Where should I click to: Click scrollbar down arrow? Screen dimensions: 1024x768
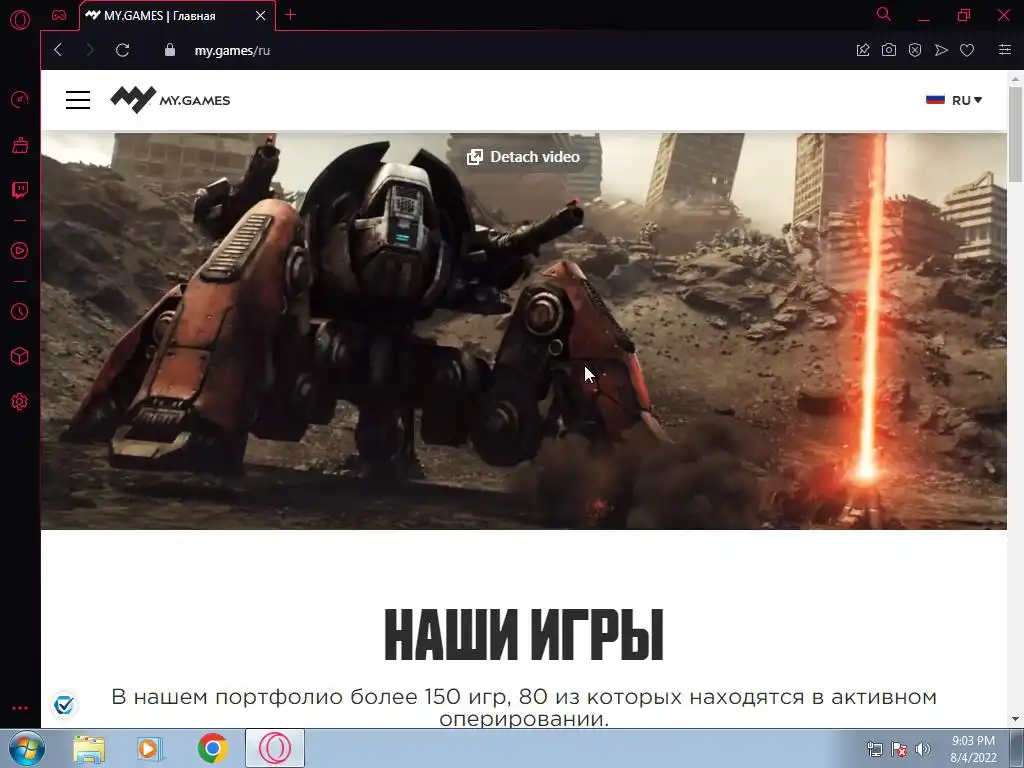1015,719
